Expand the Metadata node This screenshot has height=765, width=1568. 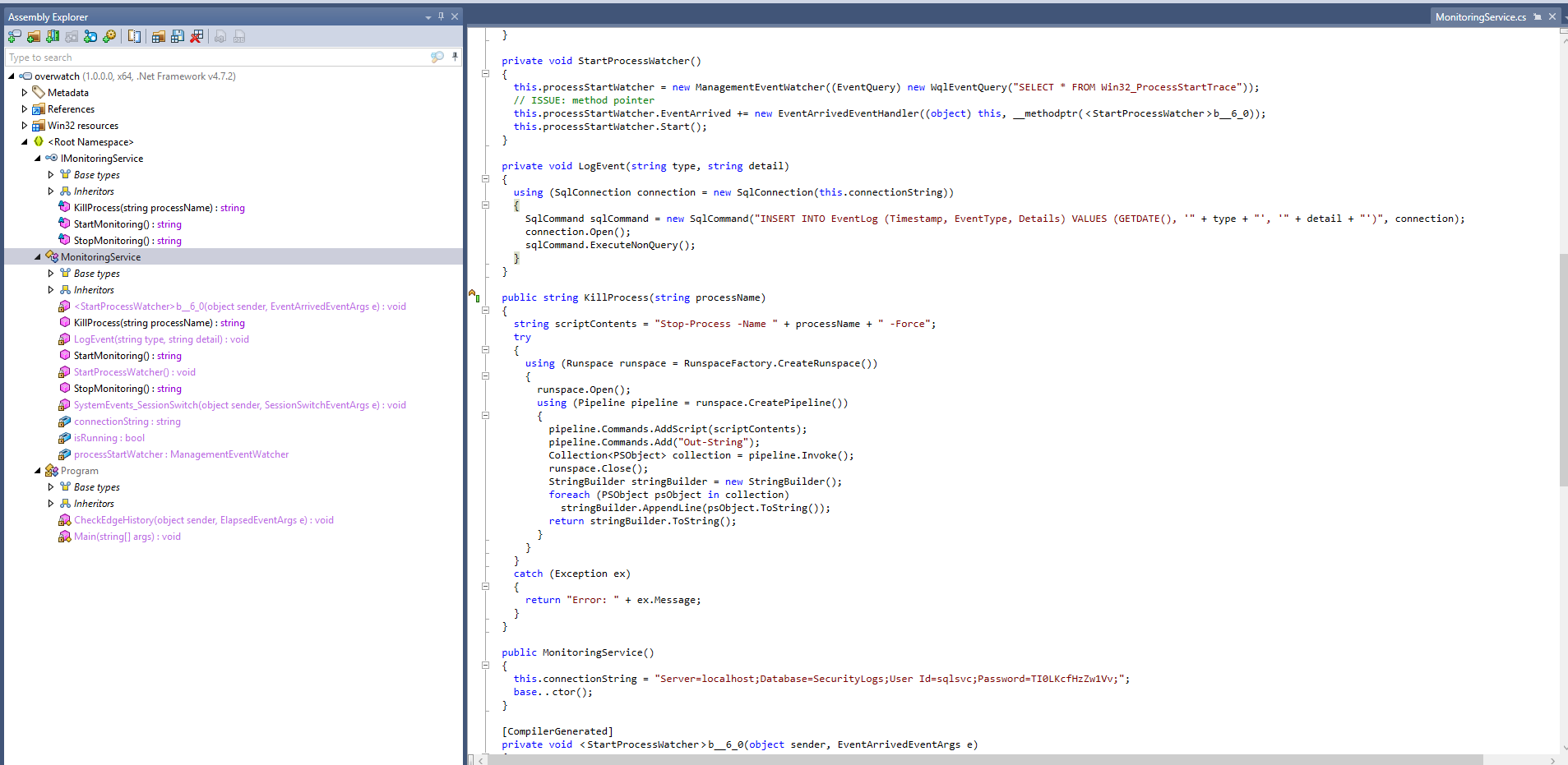point(25,92)
